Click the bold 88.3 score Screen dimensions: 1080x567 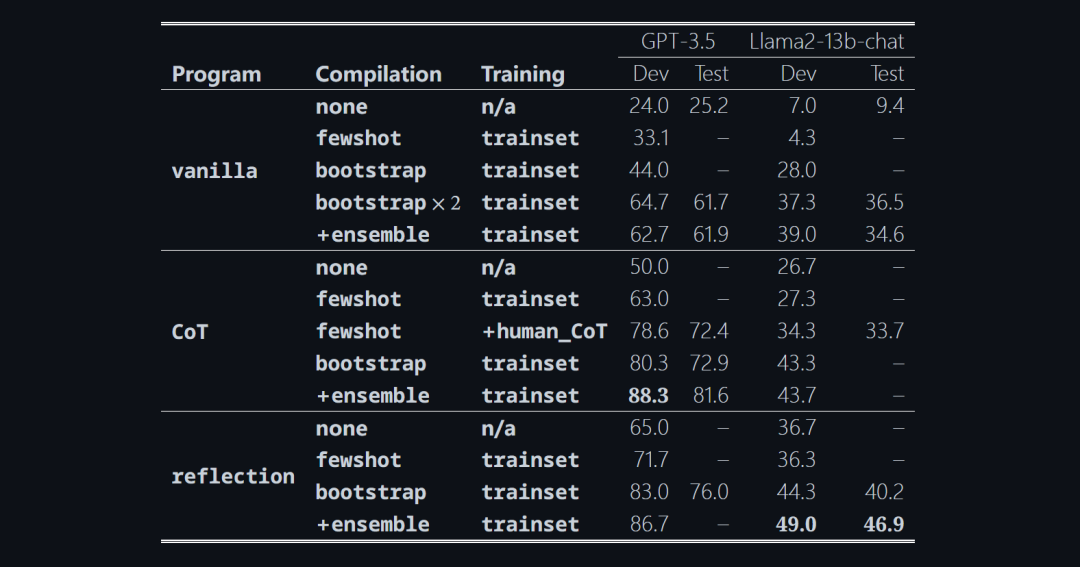[648, 395]
